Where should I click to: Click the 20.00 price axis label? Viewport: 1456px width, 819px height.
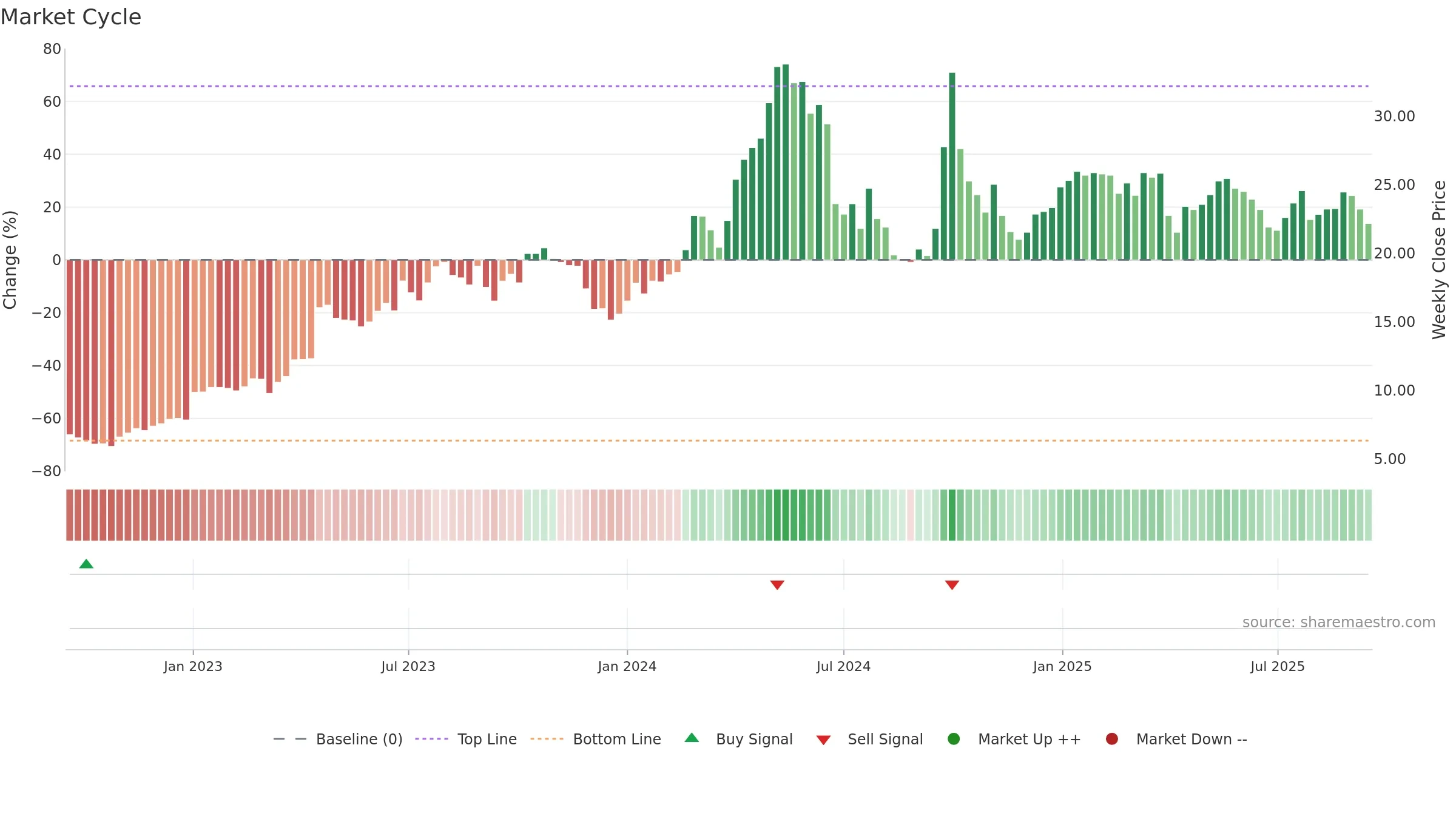point(1394,253)
